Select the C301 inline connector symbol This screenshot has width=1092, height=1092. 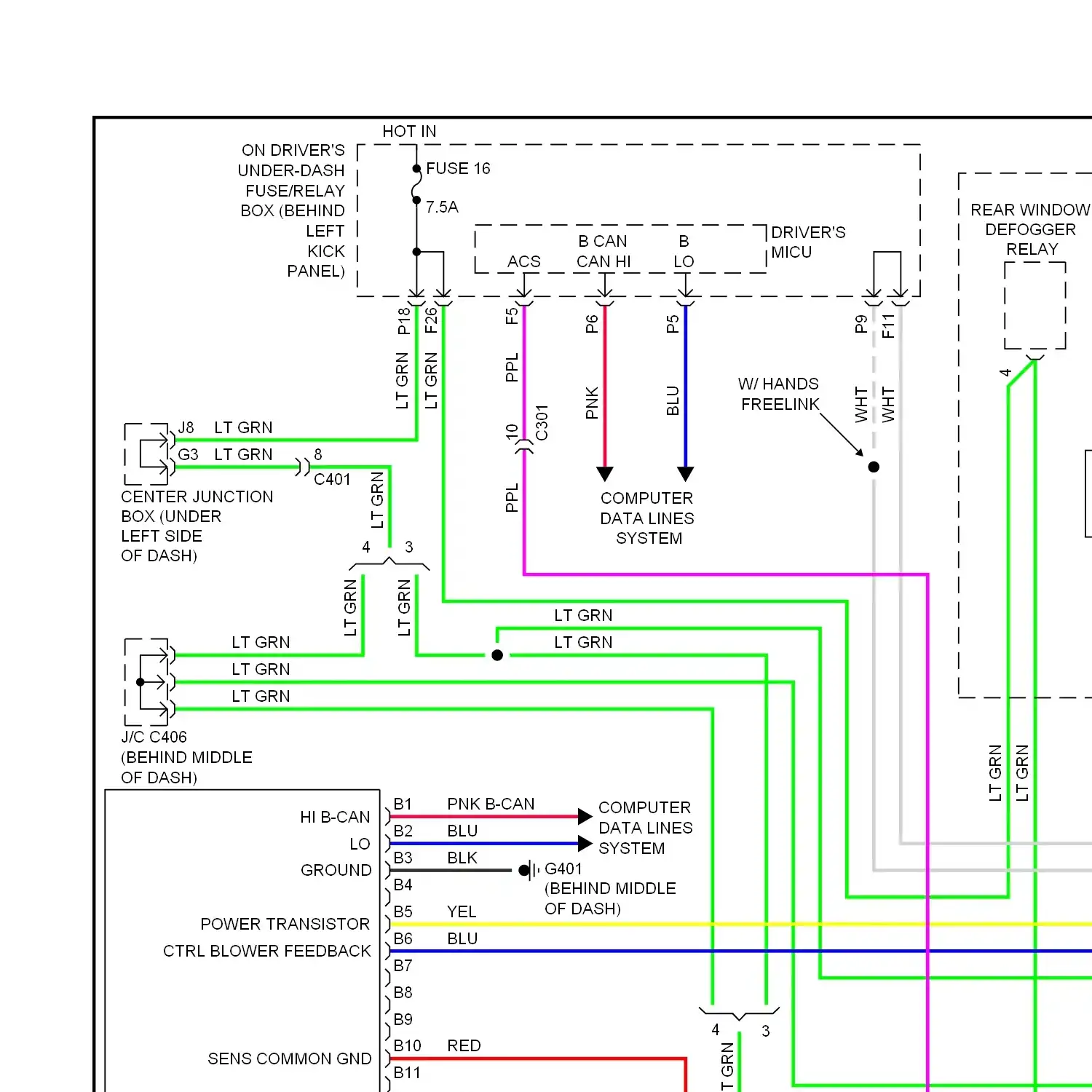pos(523,446)
